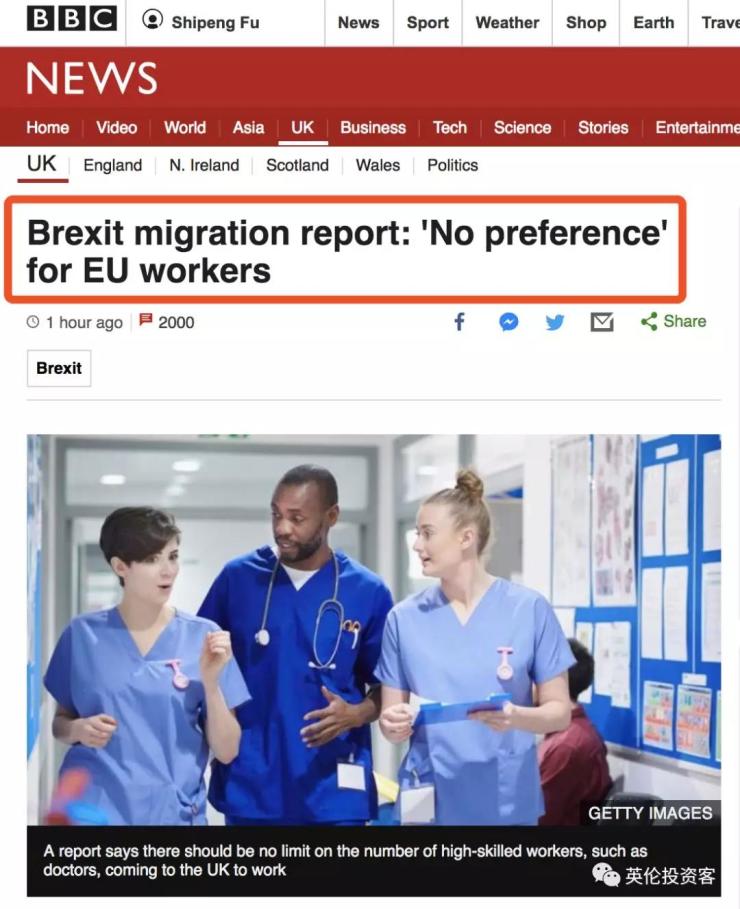This screenshot has height=909, width=740.
Task: Switch to the Tech section tab
Action: [449, 128]
